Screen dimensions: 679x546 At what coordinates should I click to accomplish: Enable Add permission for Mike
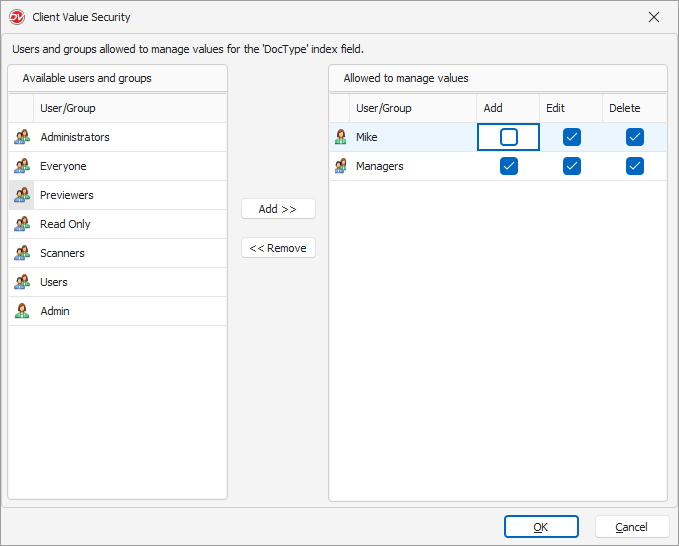(x=509, y=137)
